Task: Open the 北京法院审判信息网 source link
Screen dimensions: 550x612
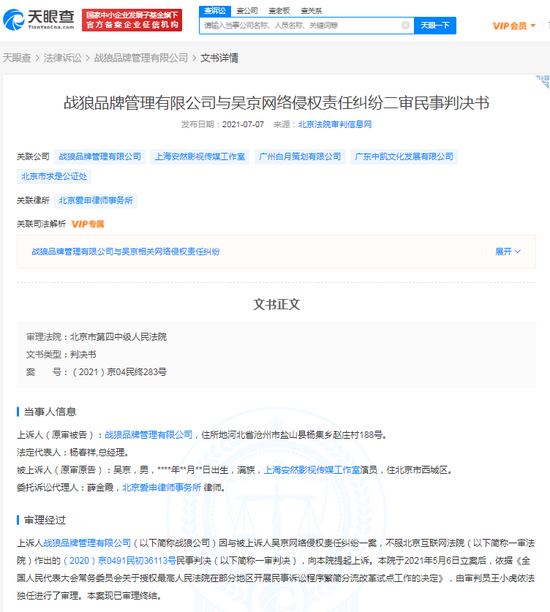Action: coord(335,124)
